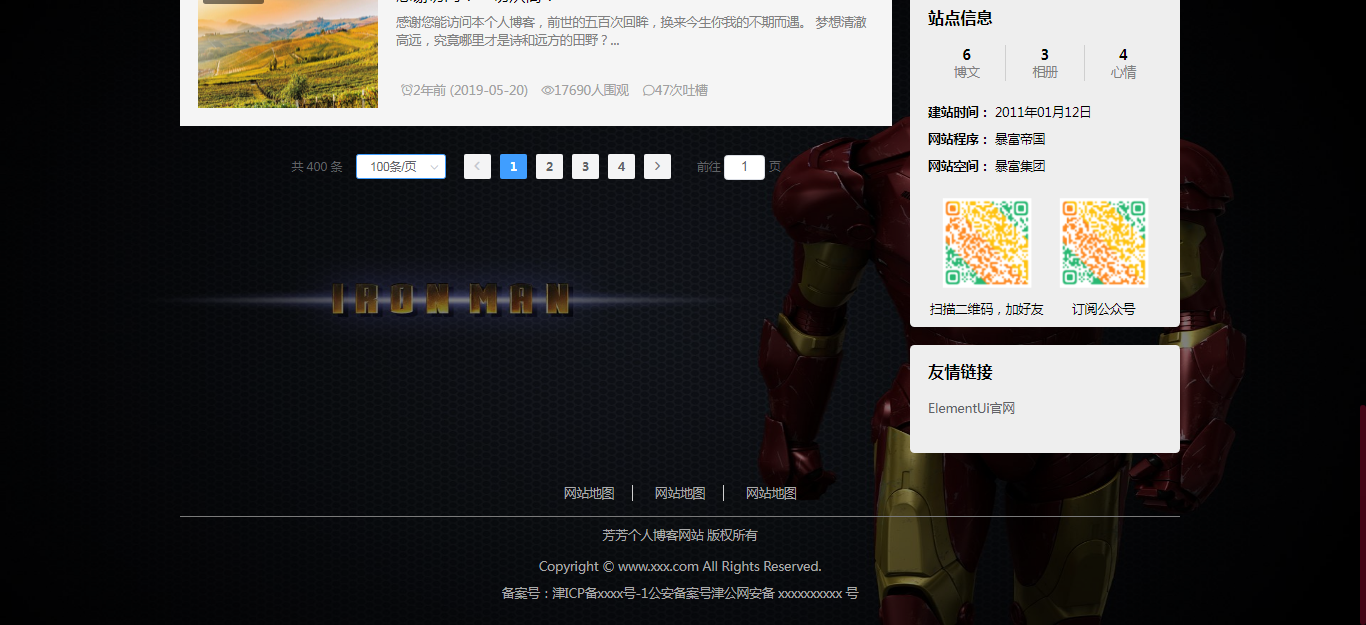Click the 扫描二维码，加好友 caption
The width and height of the screenshot is (1366, 625).
click(x=987, y=309)
